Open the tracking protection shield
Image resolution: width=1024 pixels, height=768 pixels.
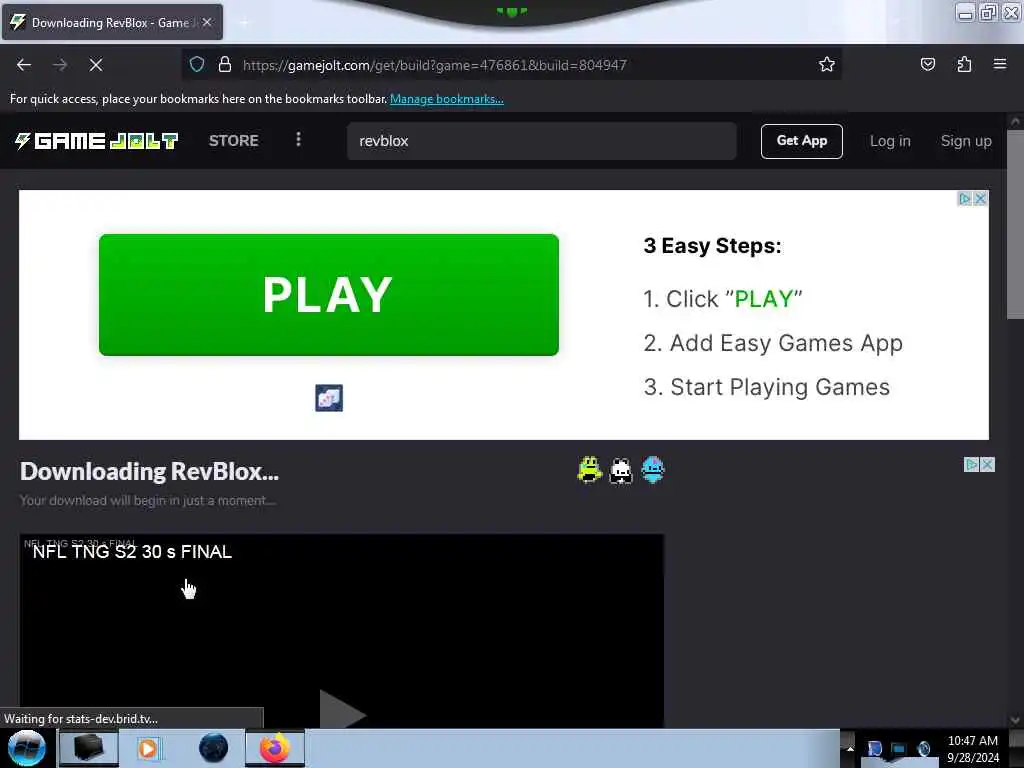tap(197, 64)
